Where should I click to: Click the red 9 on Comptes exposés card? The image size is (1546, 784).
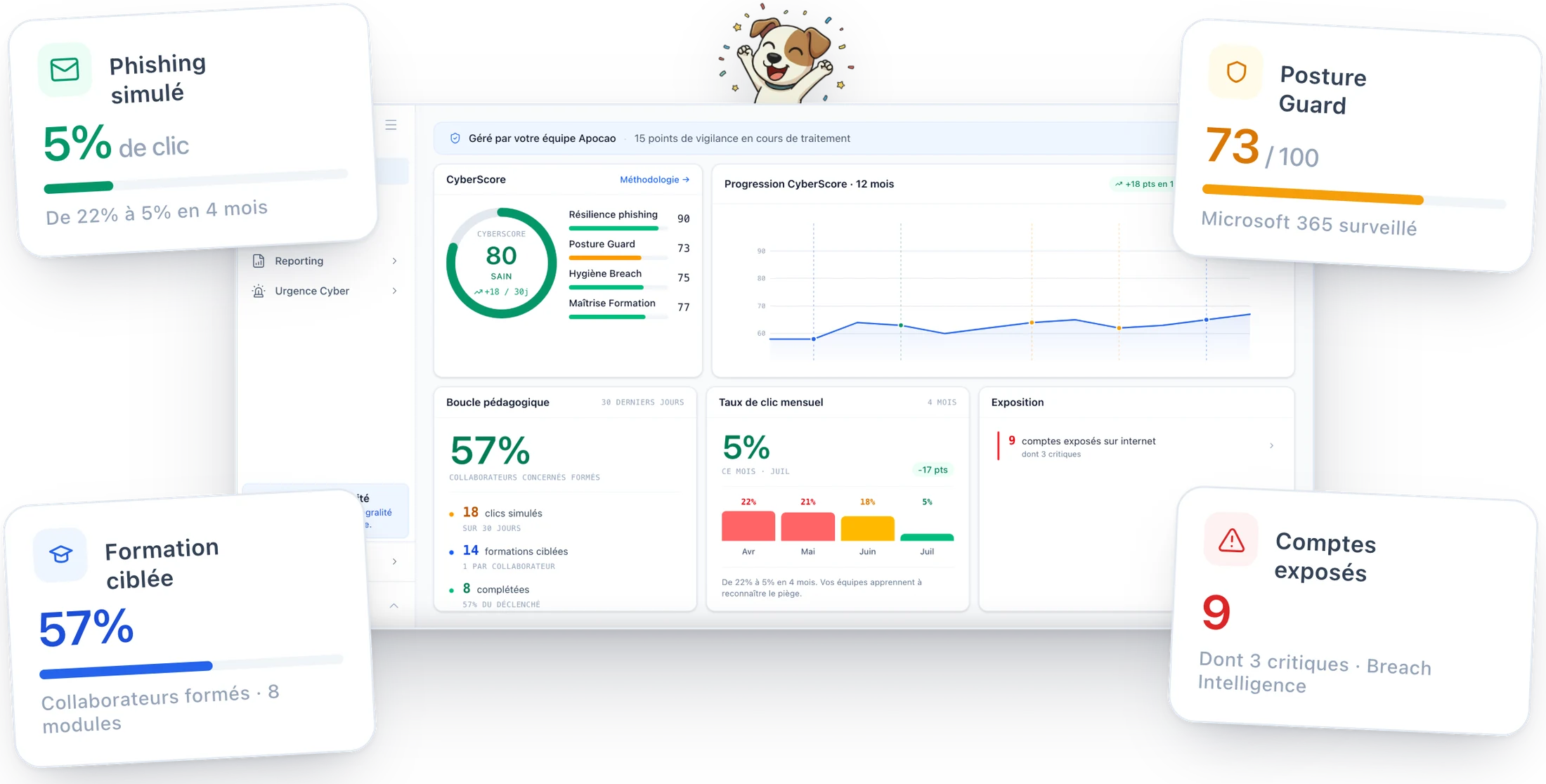coord(1216,612)
